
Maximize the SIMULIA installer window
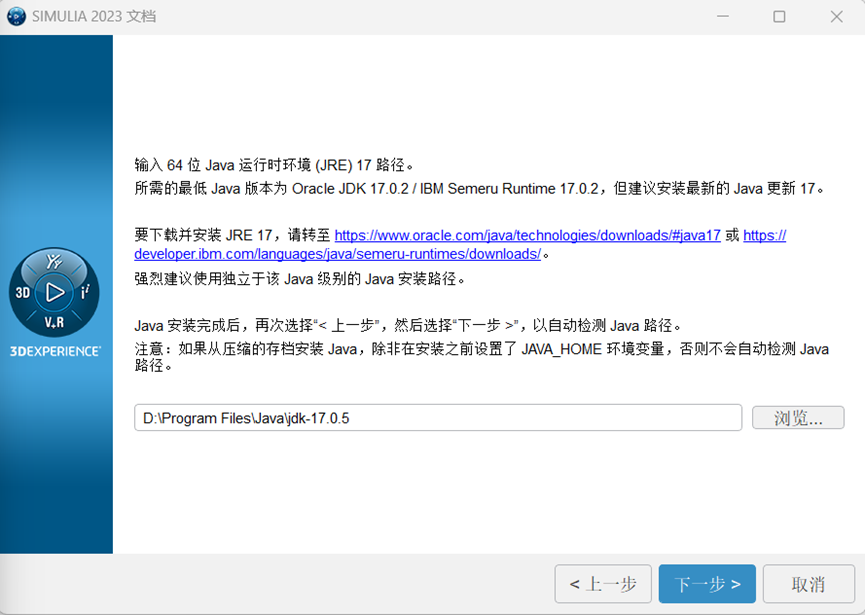[779, 17]
